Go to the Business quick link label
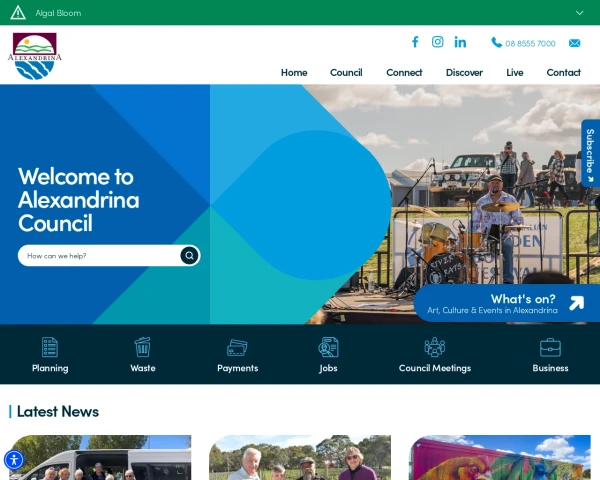This screenshot has width=600, height=480. (550, 368)
